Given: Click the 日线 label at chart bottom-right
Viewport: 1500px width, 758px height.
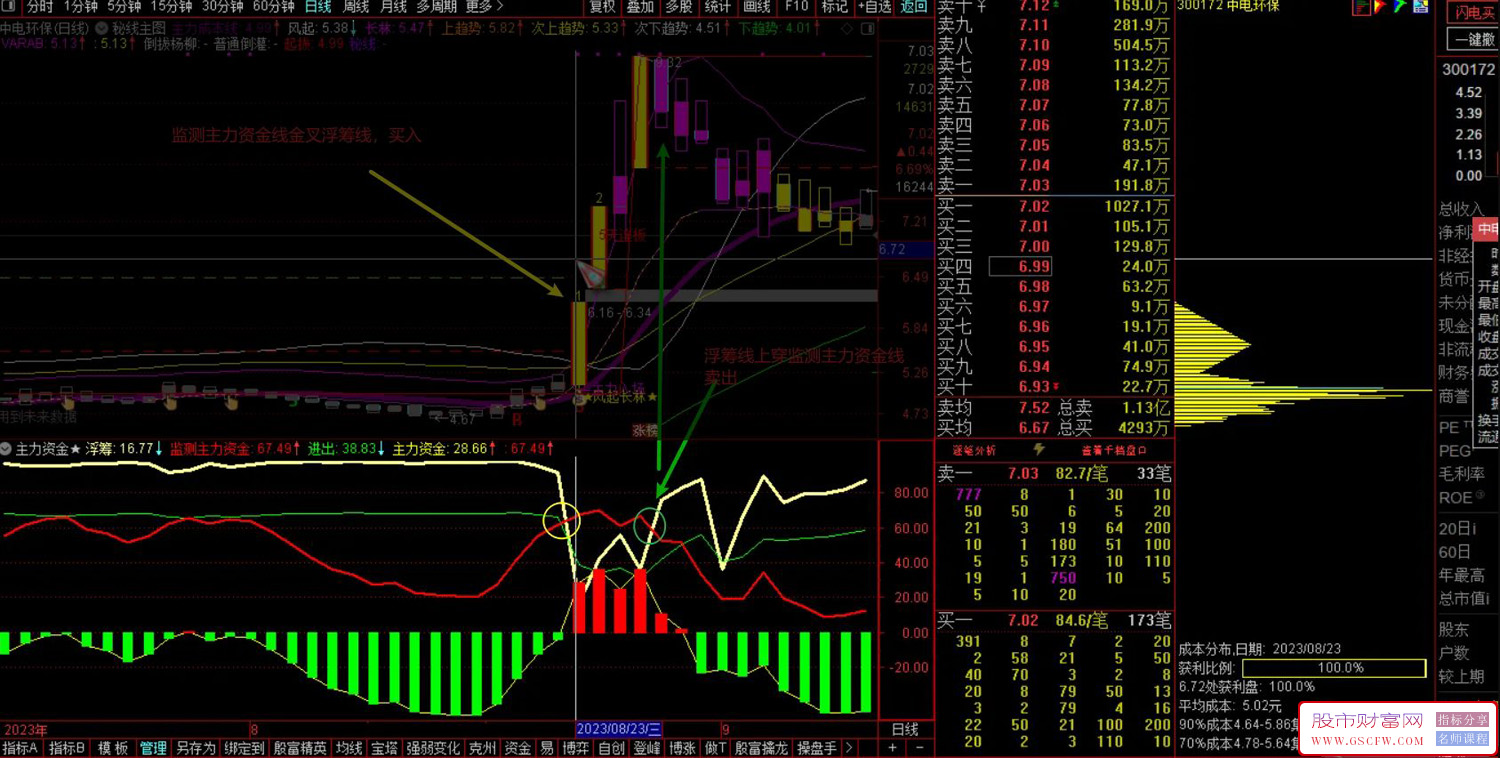Looking at the screenshot, I should pos(905,729).
